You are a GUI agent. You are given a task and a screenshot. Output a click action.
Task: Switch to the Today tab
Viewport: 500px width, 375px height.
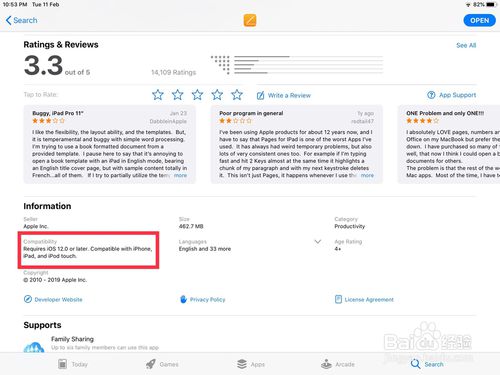(73, 364)
